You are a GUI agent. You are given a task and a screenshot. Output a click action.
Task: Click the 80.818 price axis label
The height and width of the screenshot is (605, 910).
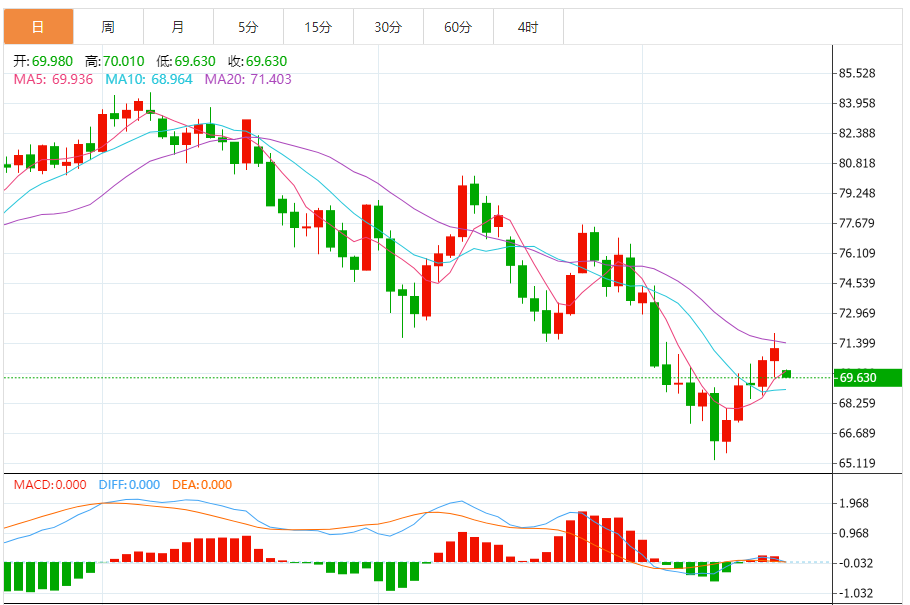(x=857, y=163)
